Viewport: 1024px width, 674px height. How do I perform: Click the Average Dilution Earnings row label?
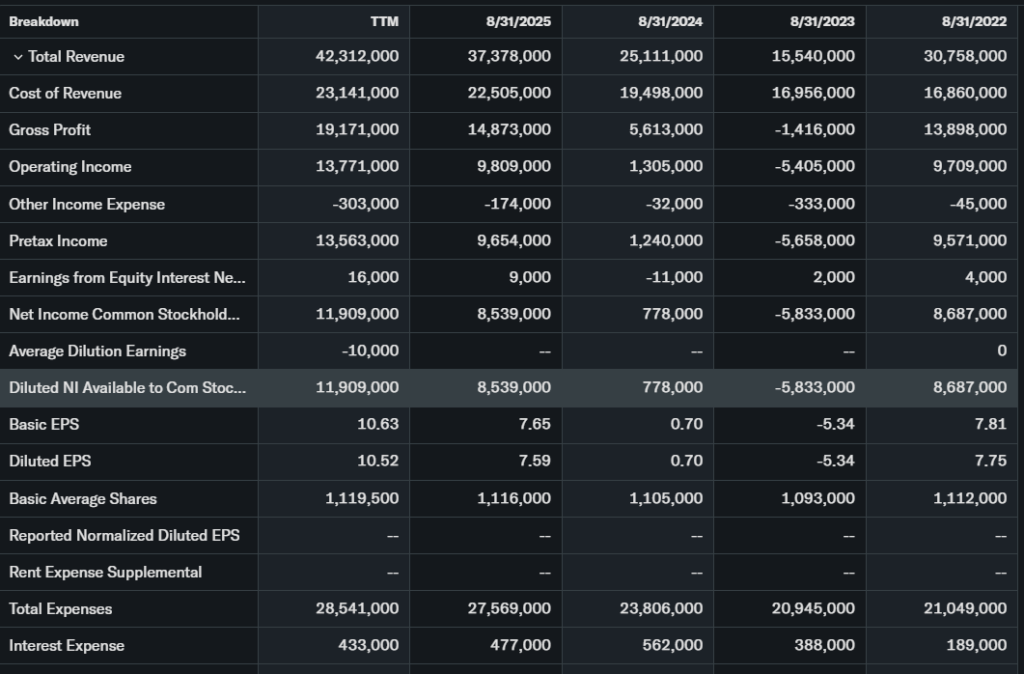[97, 351]
